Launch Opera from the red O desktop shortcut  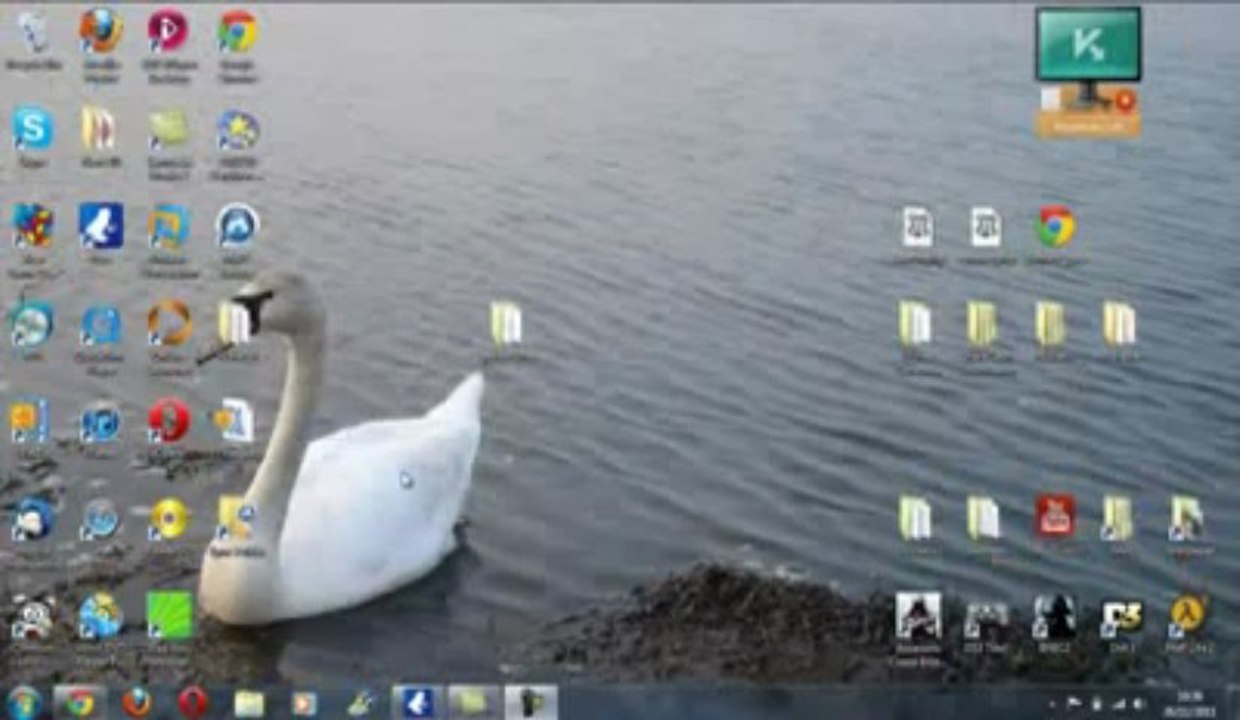169,420
